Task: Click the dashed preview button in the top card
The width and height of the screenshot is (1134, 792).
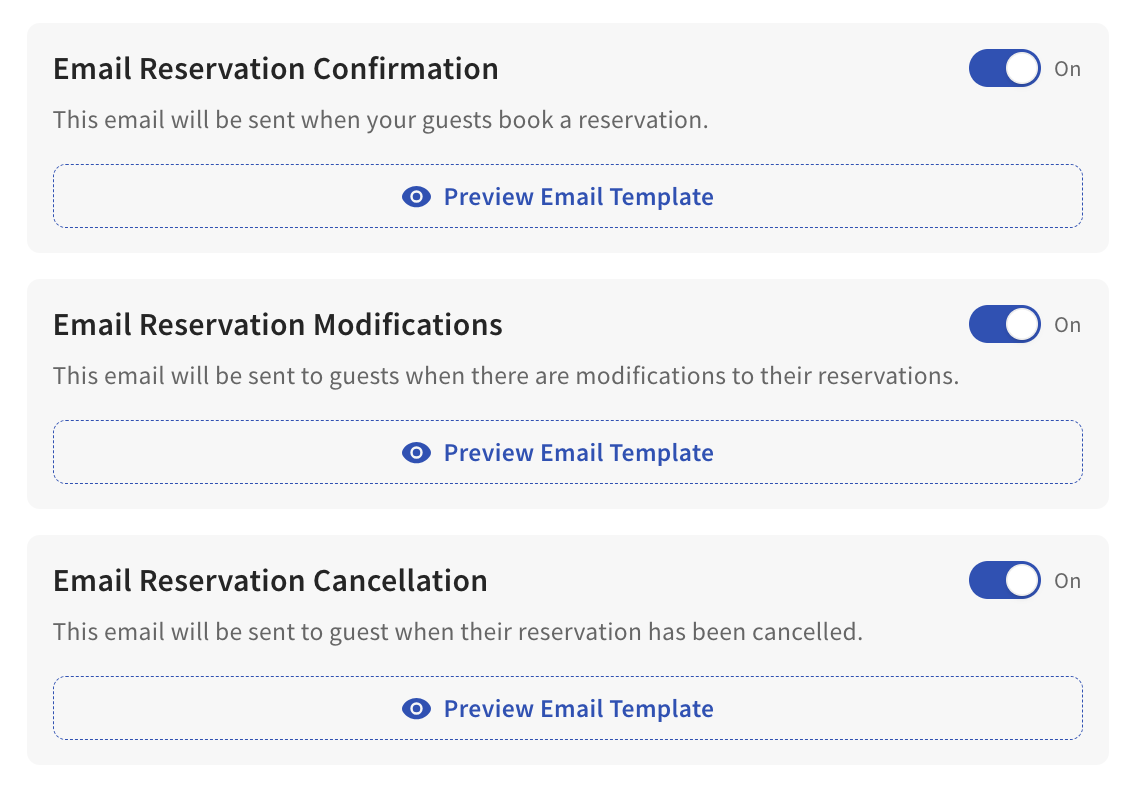Action: 567,196
